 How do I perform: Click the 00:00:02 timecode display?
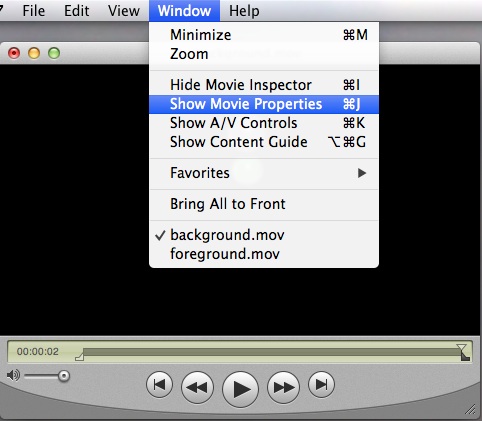point(38,352)
